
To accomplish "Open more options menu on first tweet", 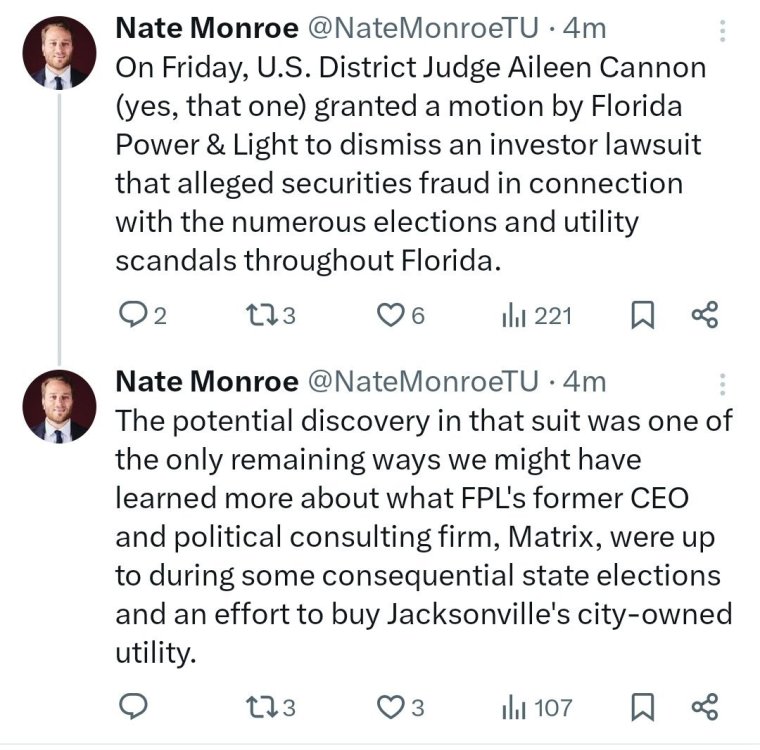I will (722, 31).
